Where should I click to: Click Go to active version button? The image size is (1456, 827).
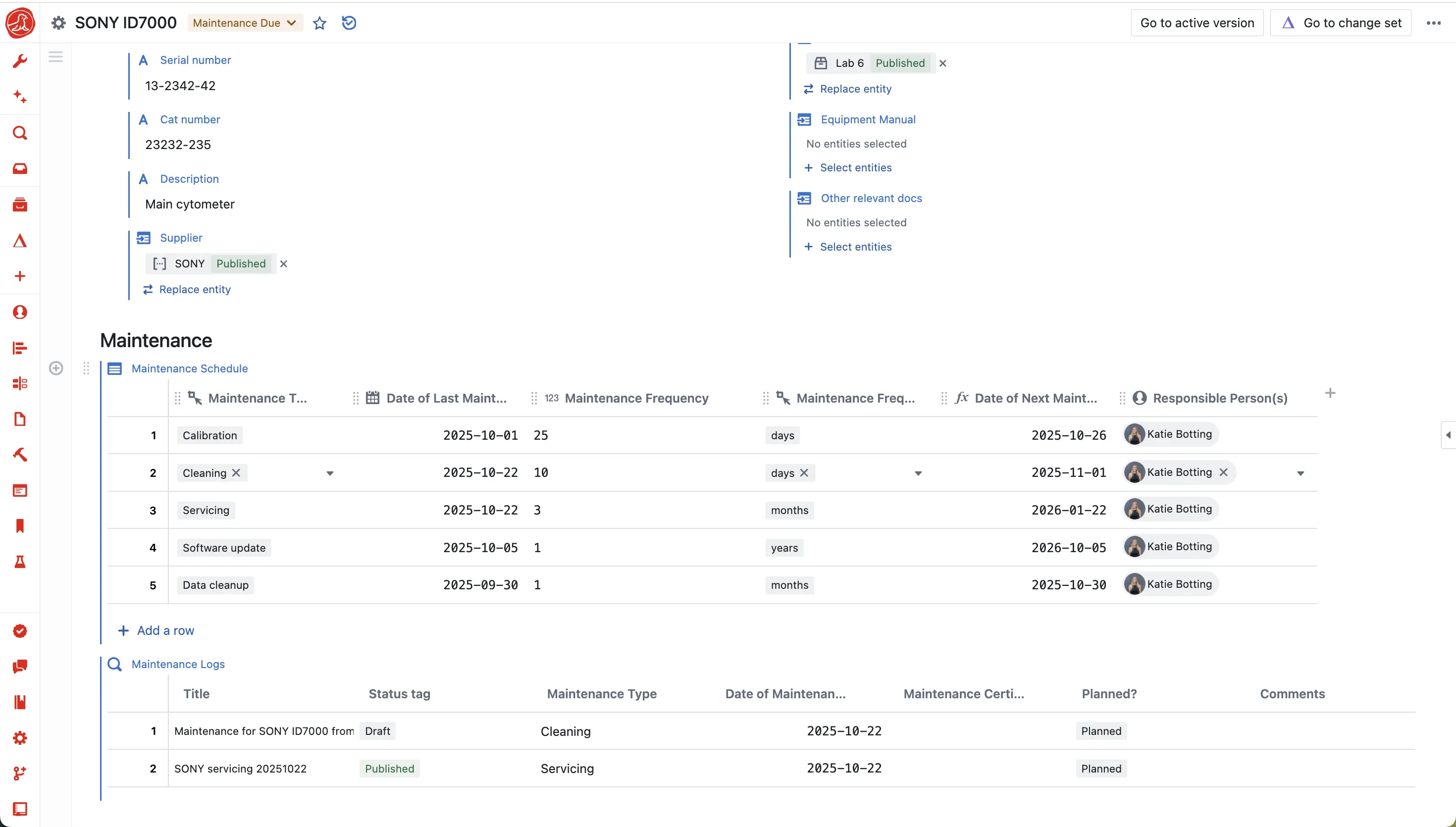(x=1196, y=23)
